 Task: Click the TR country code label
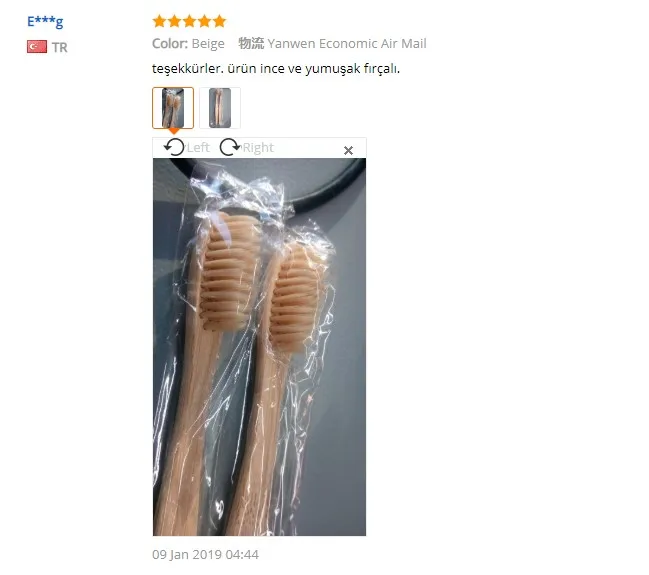point(60,47)
